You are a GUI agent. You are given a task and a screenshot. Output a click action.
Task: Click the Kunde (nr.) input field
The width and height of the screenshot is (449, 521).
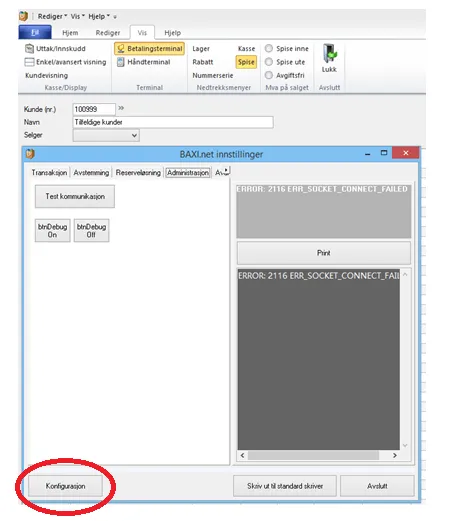coord(94,109)
